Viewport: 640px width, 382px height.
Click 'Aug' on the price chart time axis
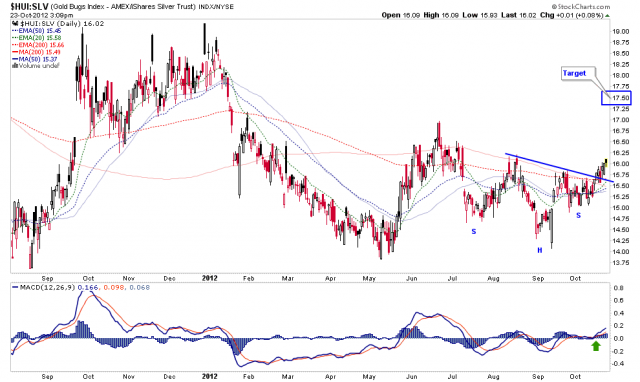(493, 278)
